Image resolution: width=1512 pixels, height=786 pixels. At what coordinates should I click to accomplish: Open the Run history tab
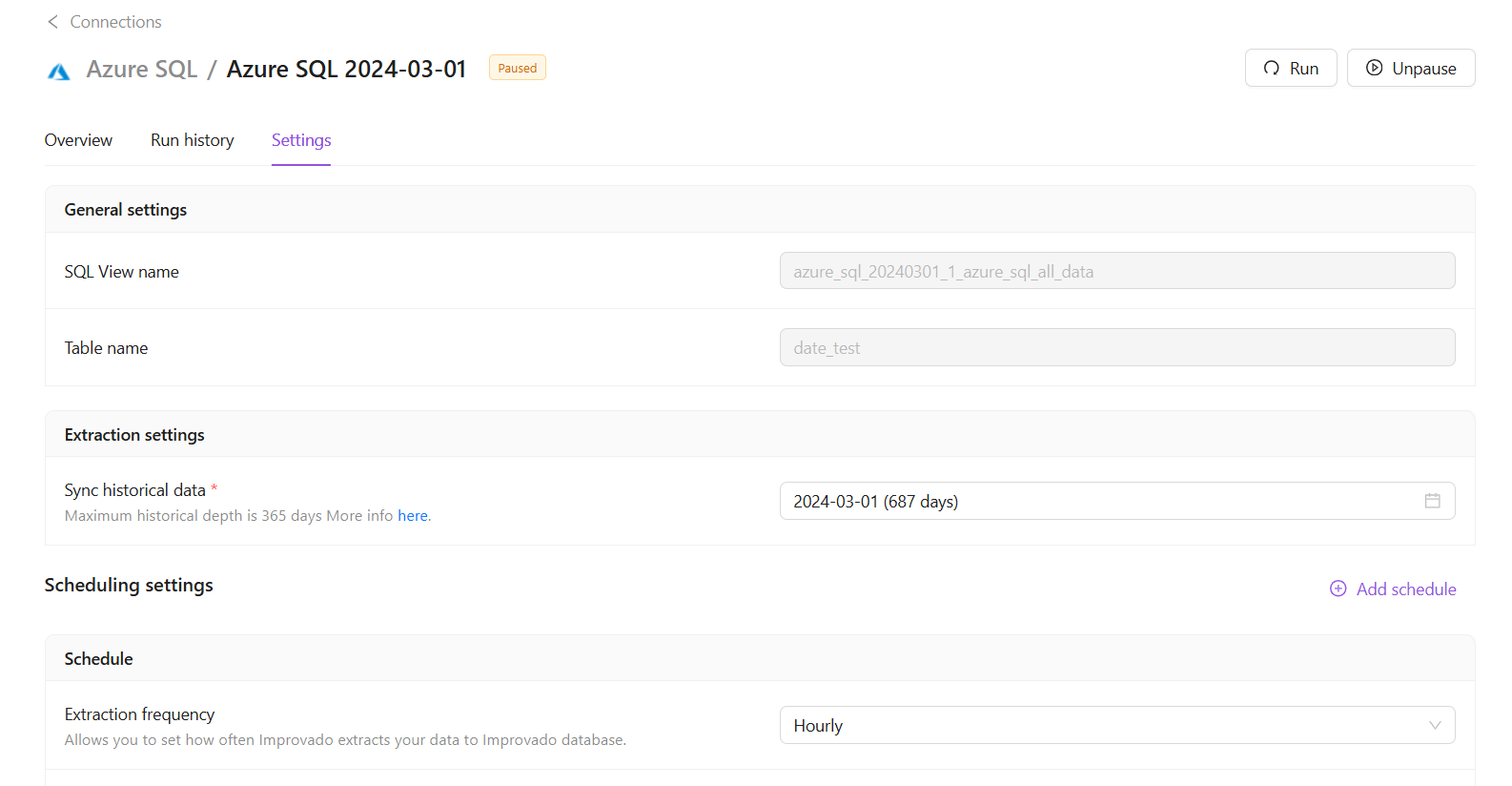coord(192,140)
